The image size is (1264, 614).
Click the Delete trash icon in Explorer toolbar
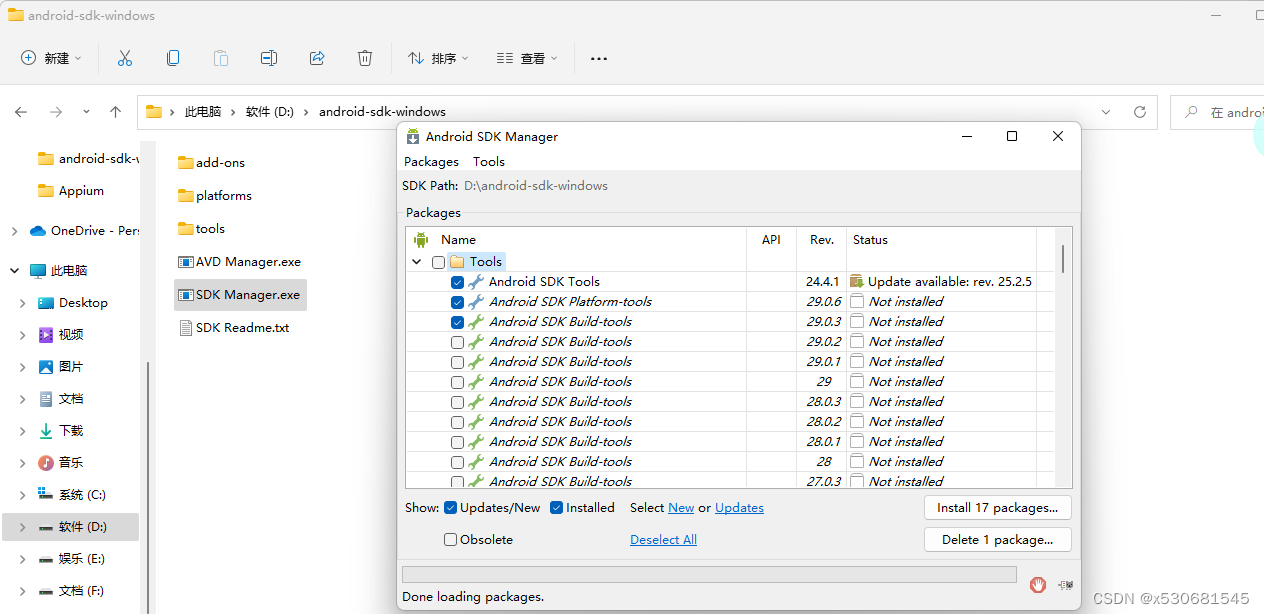(x=365, y=58)
